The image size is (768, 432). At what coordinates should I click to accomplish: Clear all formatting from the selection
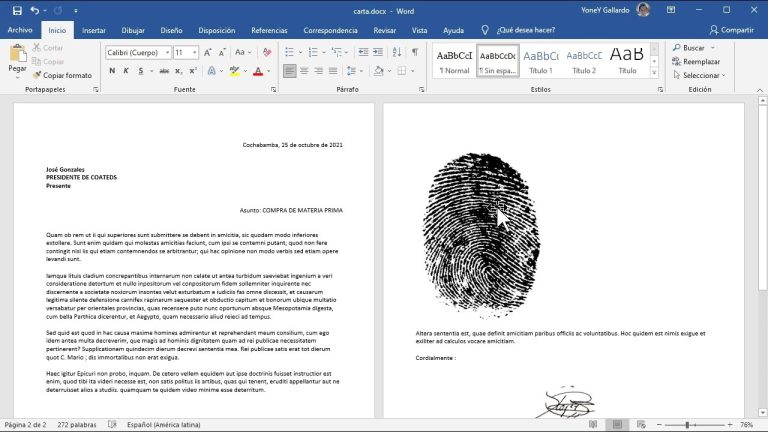267,52
